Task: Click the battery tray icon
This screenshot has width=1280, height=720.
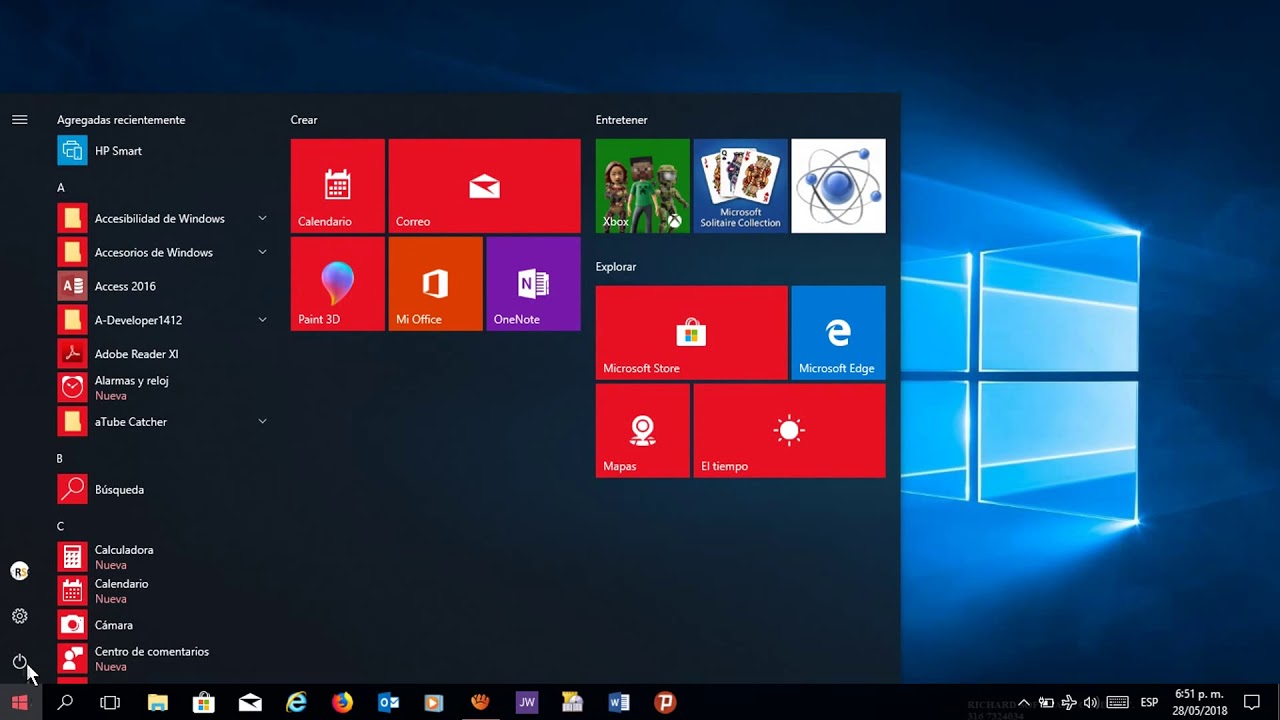Action: (1046, 702)
